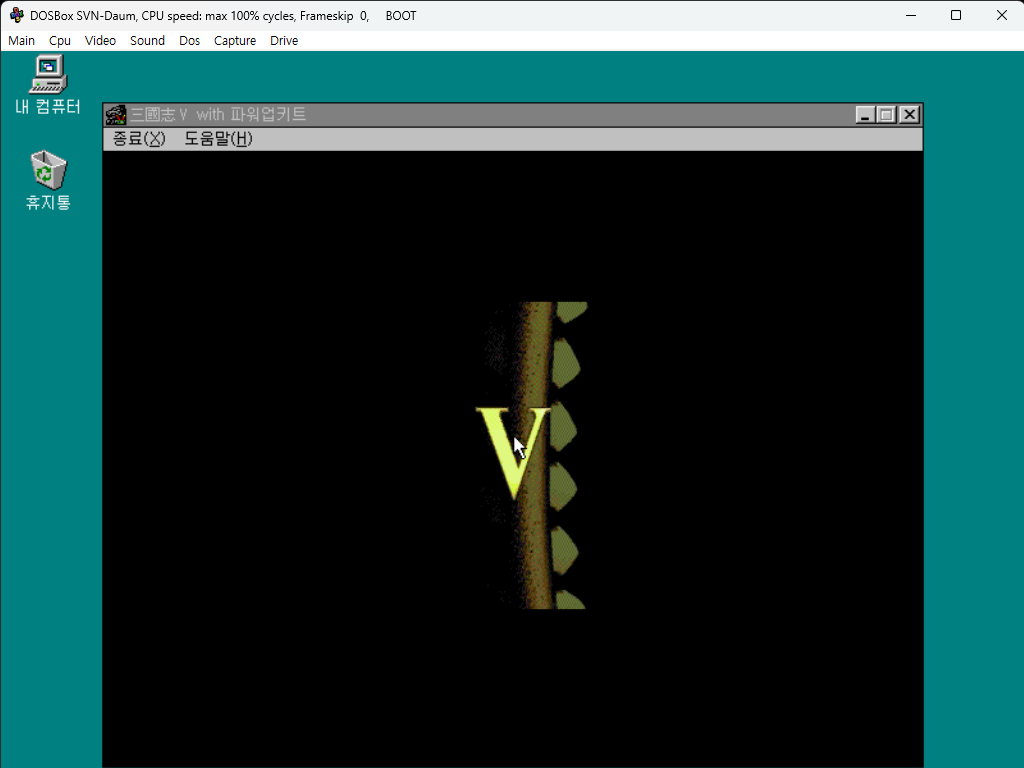Open the DOSBox Main menu
This screenshot has width=1024, height=768.
click(x=22, y=40)
